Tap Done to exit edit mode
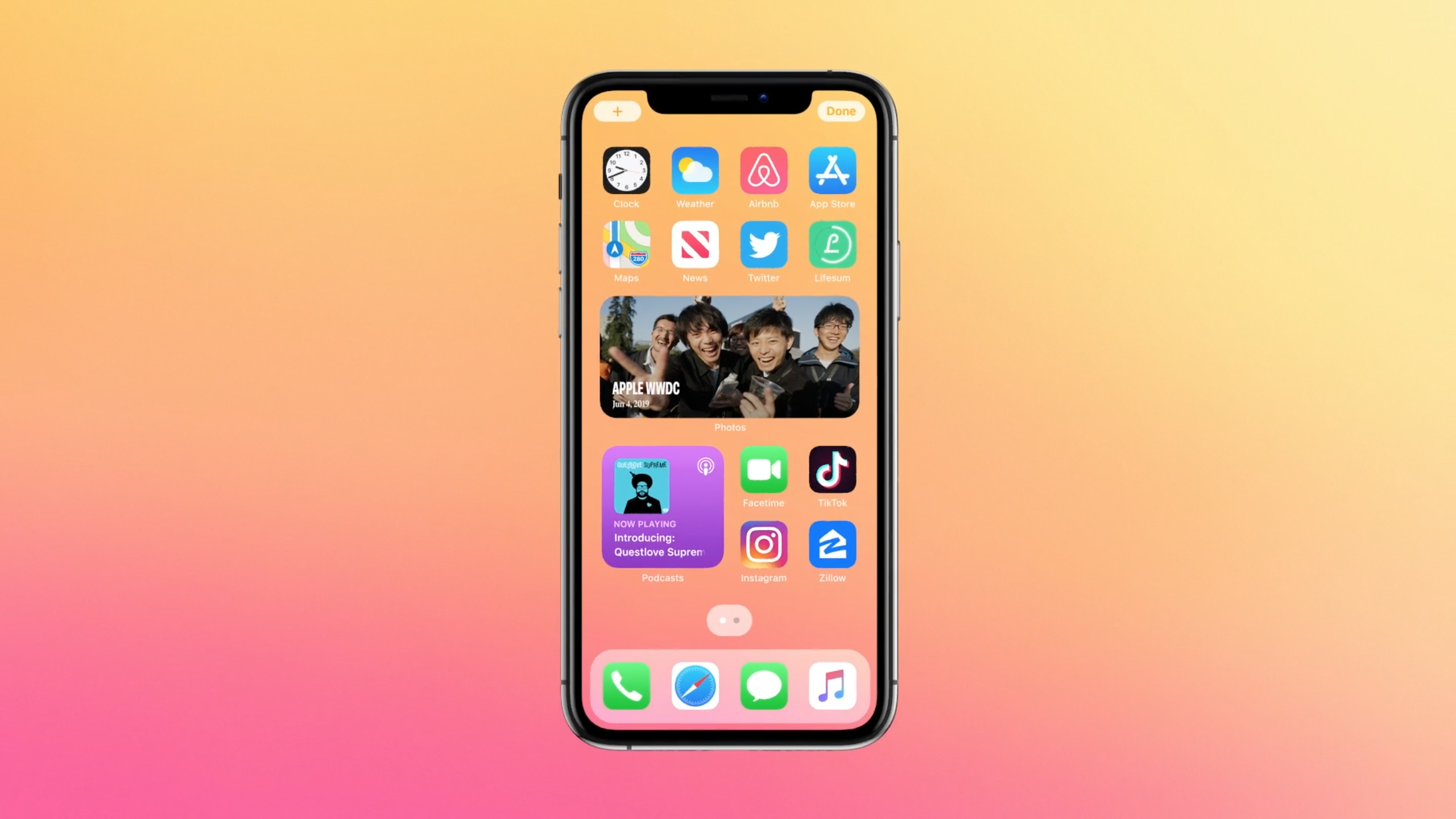1456x819 pixels. [x=840, y=110]
